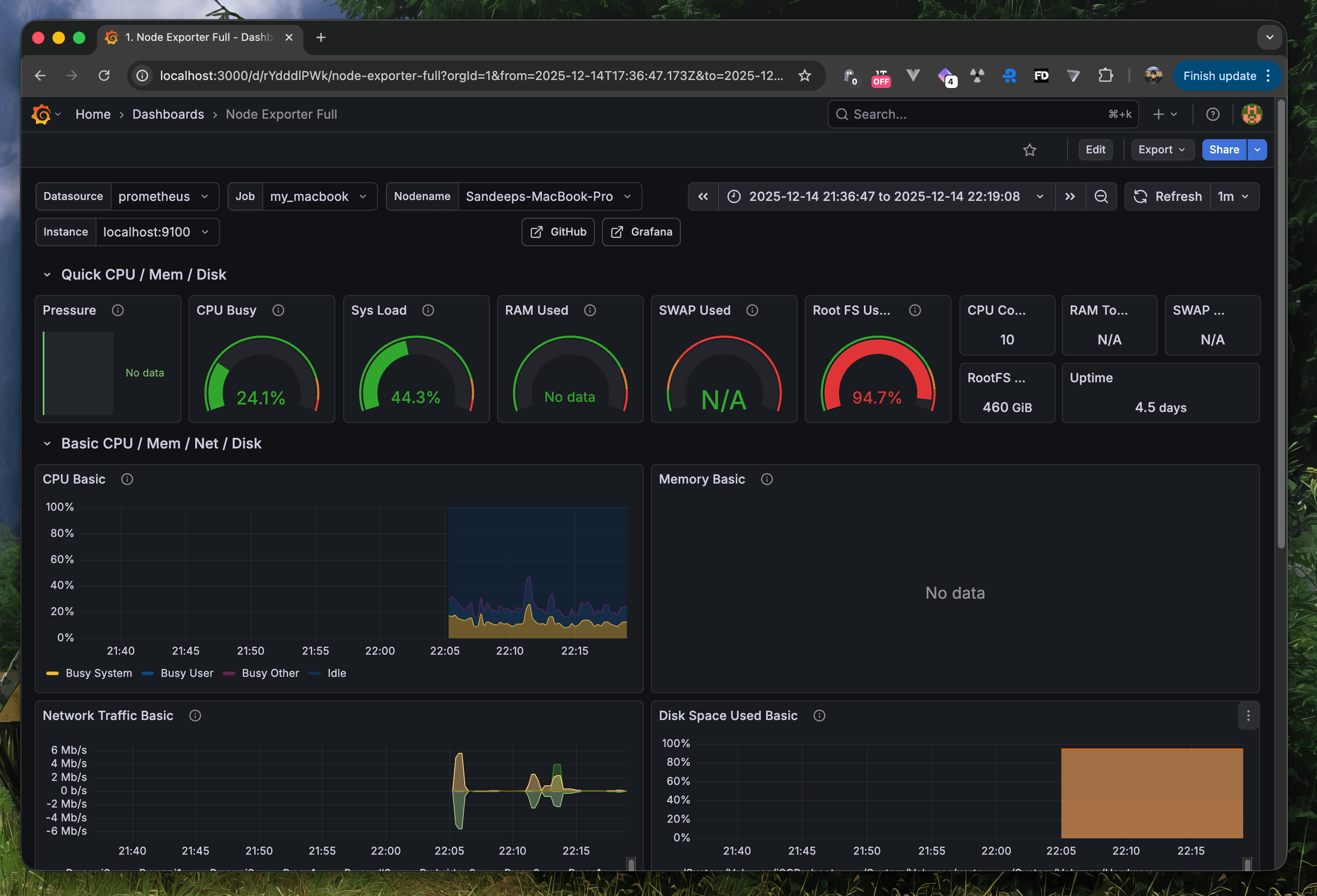Toggle Busy System series in CPU legend
Image resolution: width=1317 pixels, height=896 pixels.
point(98,673)
